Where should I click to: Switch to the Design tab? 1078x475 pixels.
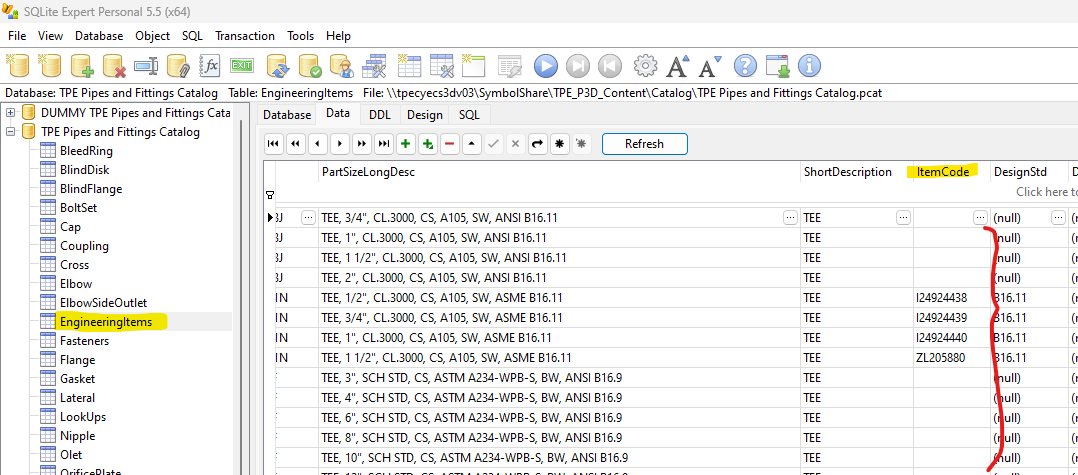pyautogui.click(x=425, y=115)
